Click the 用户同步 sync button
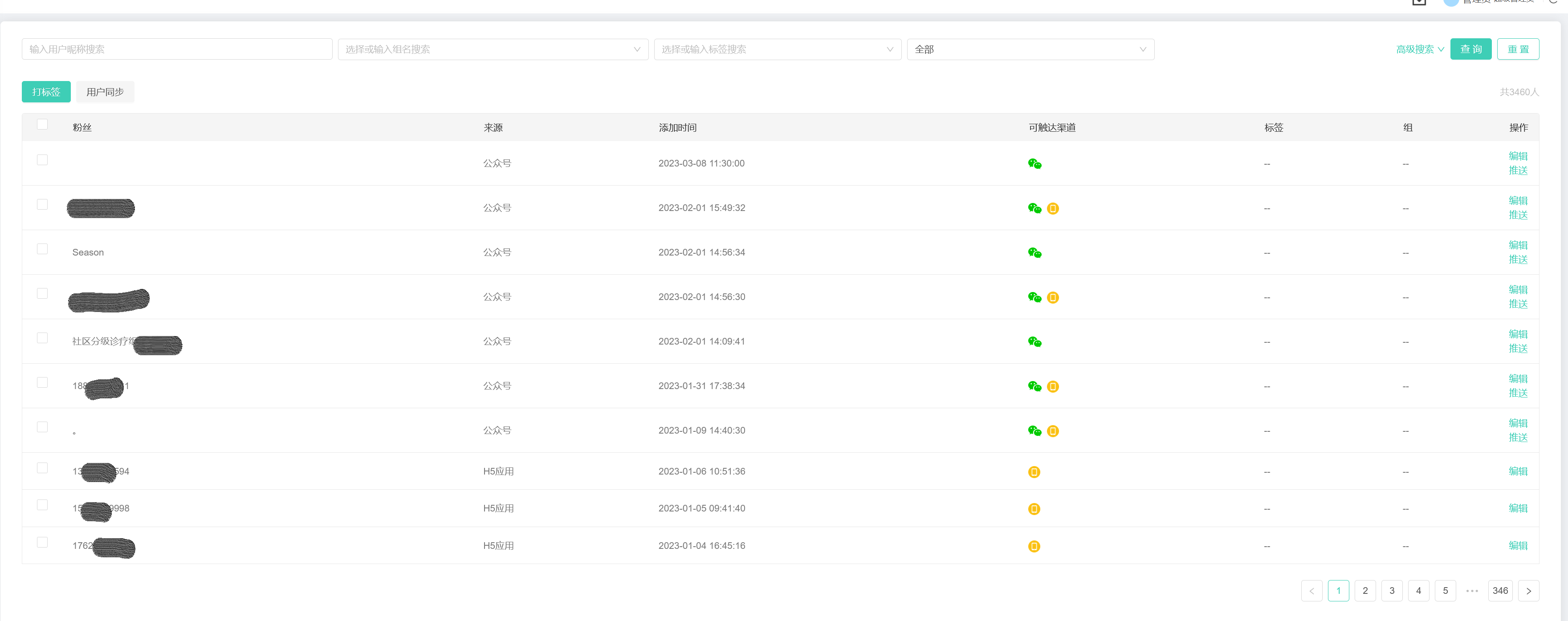 coord(105,92)
